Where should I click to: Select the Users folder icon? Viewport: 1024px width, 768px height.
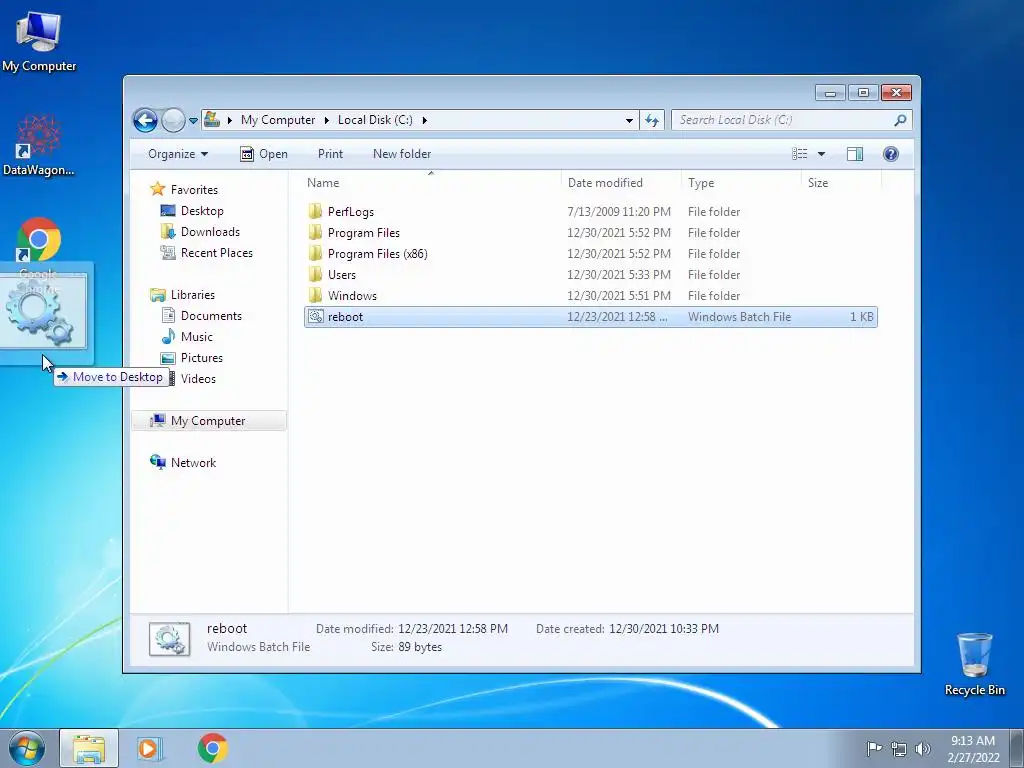click(315, 274)
